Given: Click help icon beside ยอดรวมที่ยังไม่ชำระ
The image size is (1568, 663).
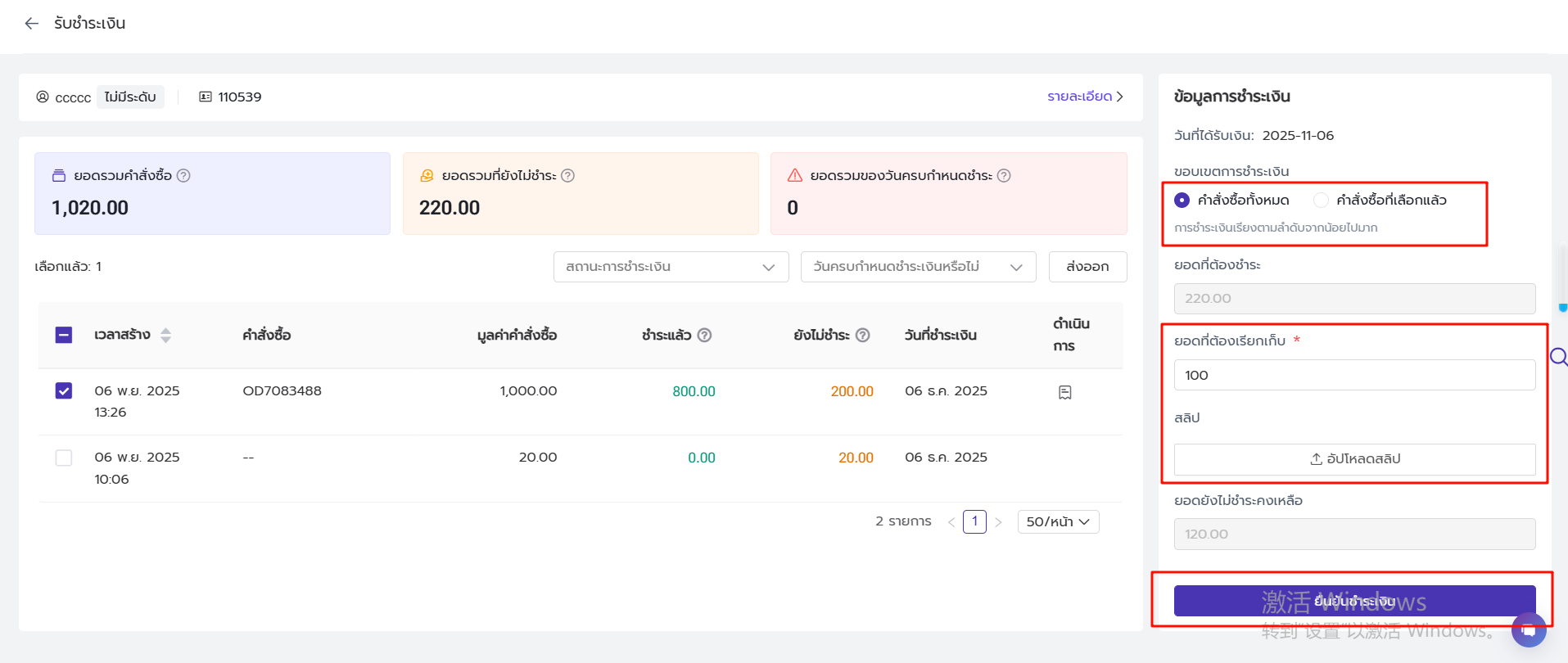Looking at the screenshot, I should point(567,176).
